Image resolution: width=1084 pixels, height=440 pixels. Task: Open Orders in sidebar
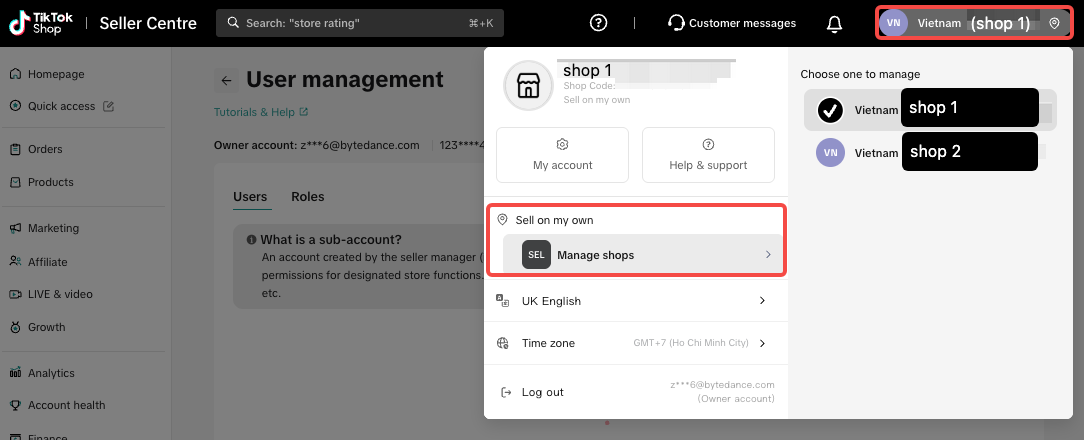(x=45, y=149)
